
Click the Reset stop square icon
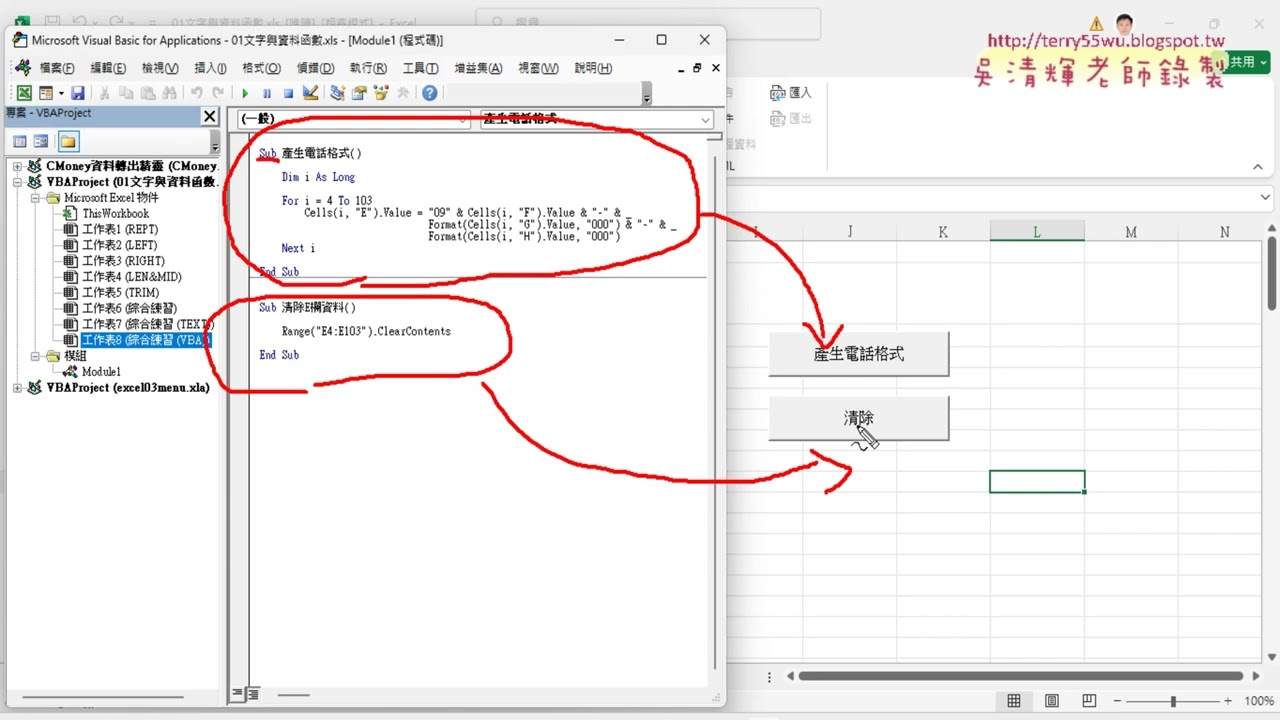288,93
